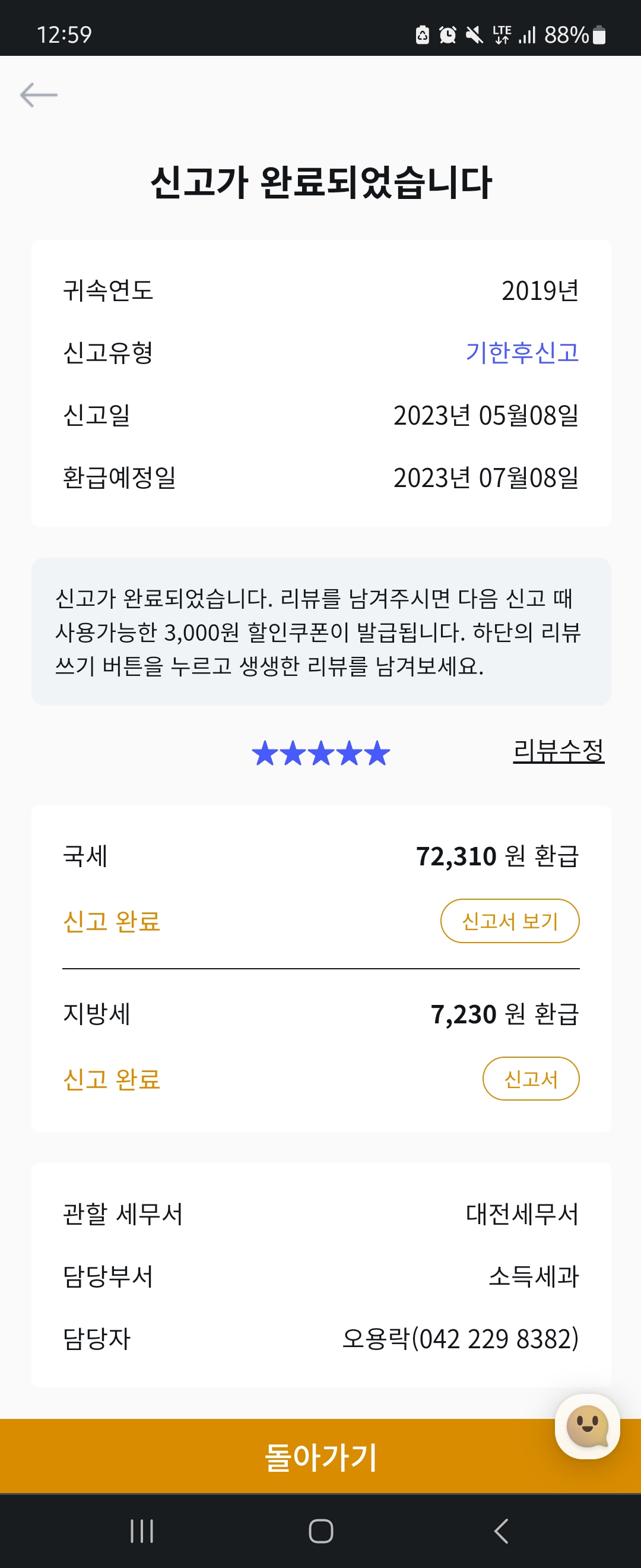Image resolution: width=641 pixels, height=1568 pixels.
Task: Tap the battery icon in status bar
Action: click(x=599, y=34)
